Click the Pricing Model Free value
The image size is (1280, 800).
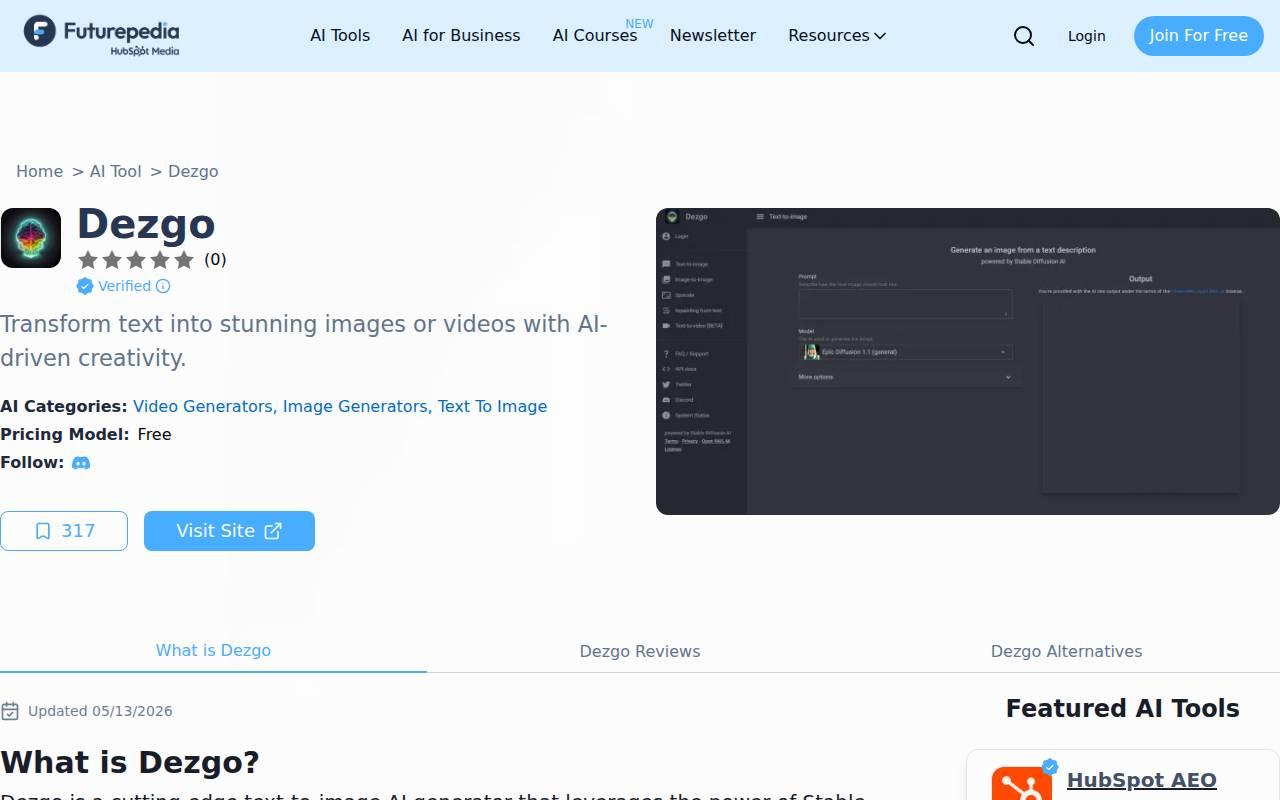[154, 434]
